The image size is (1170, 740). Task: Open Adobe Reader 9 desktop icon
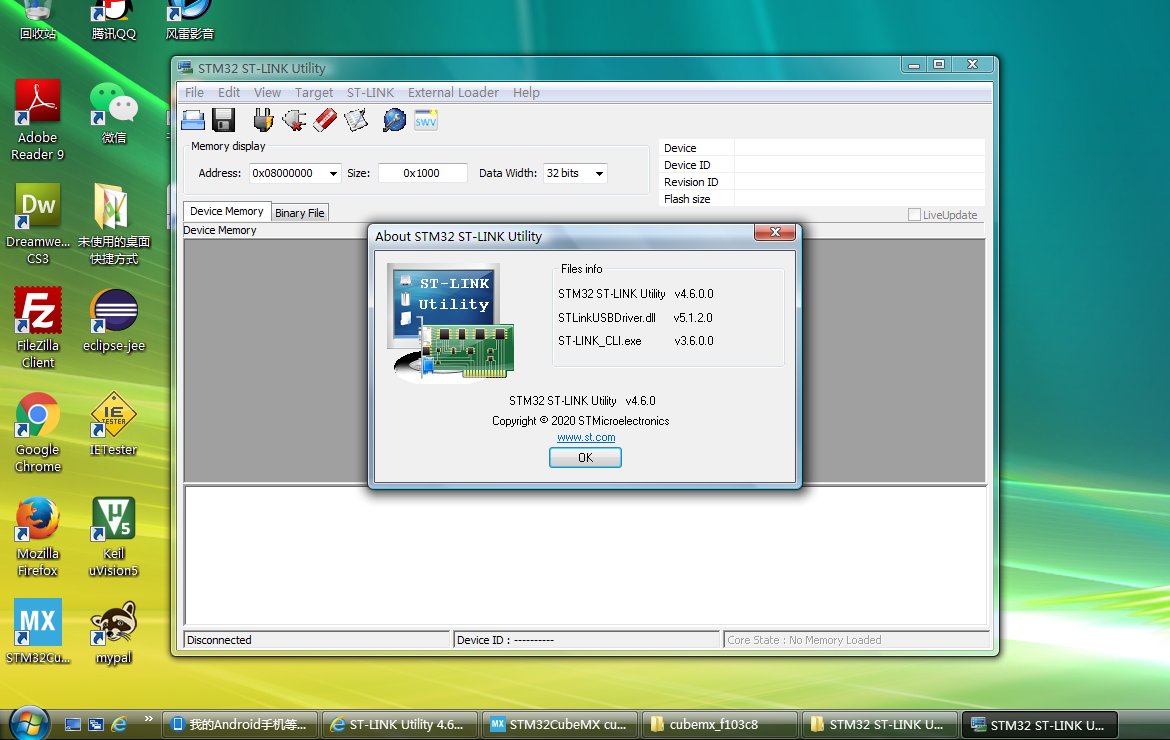(37, 119)
